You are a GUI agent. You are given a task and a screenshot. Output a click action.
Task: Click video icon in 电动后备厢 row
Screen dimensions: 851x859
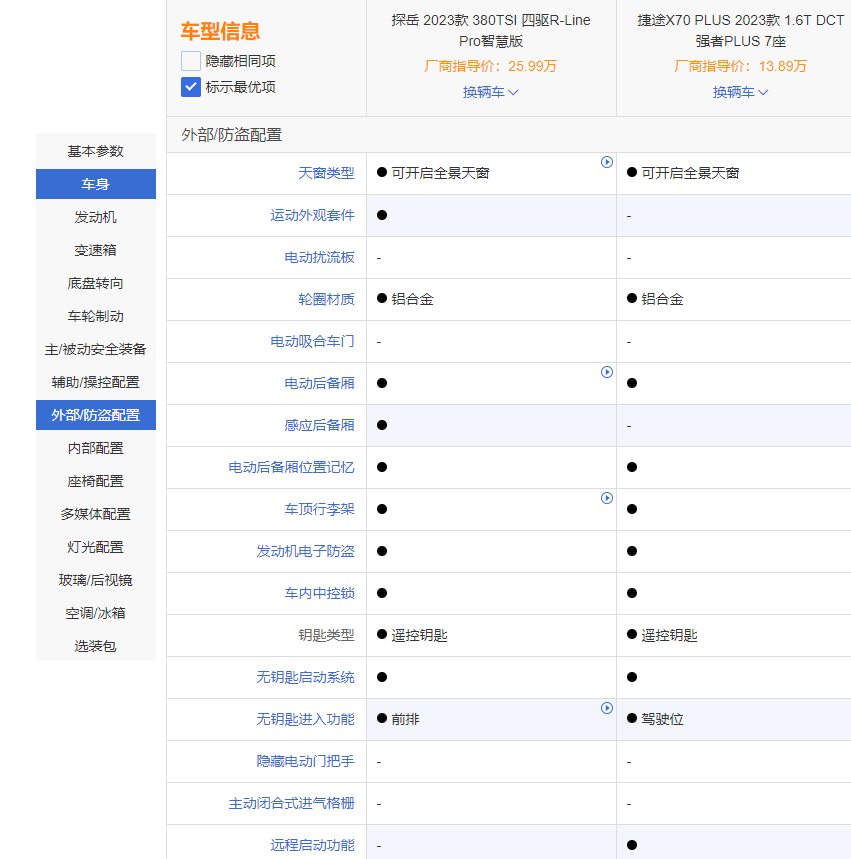click(x=606, y=372)
